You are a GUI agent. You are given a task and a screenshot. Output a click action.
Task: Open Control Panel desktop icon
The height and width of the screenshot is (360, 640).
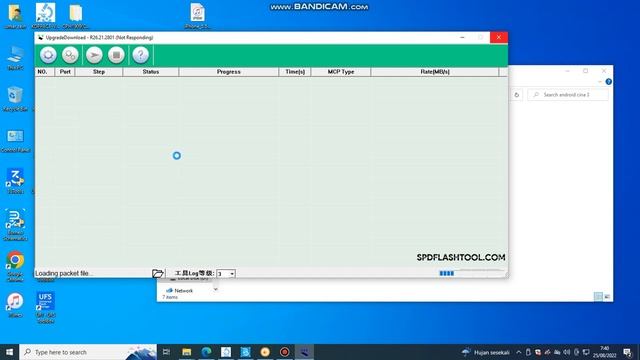point(15,141)
